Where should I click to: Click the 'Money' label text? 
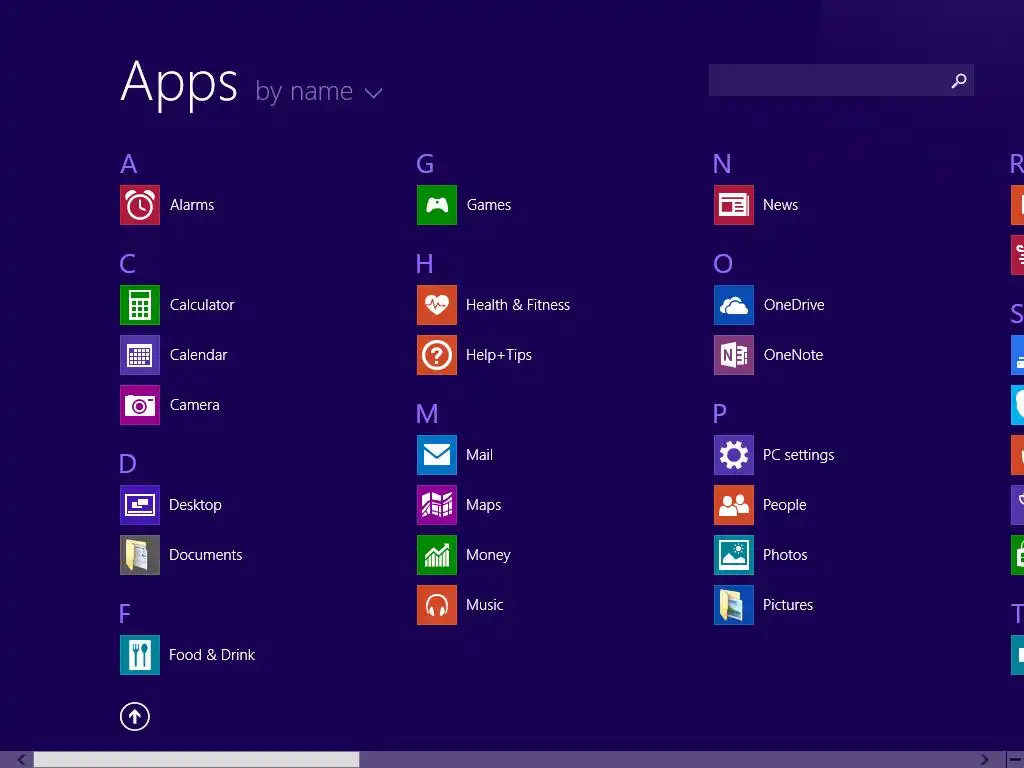point(488,555)
